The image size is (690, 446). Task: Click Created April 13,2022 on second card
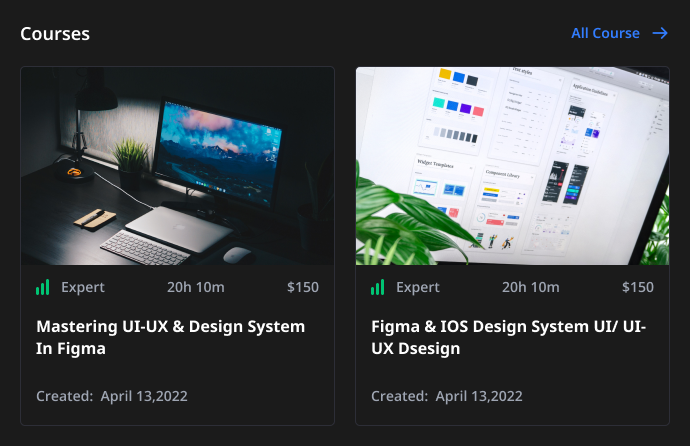(447, 396)
